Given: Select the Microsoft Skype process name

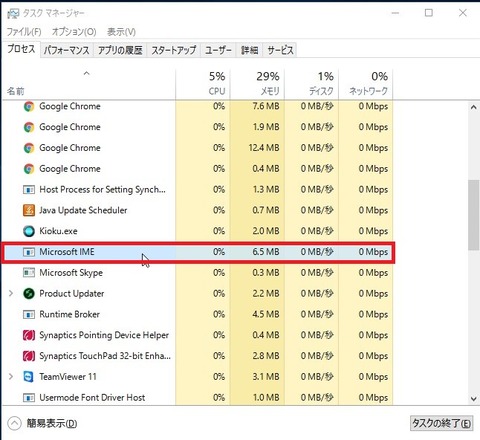Looking at the screenshot, I should tap(71, 273).
